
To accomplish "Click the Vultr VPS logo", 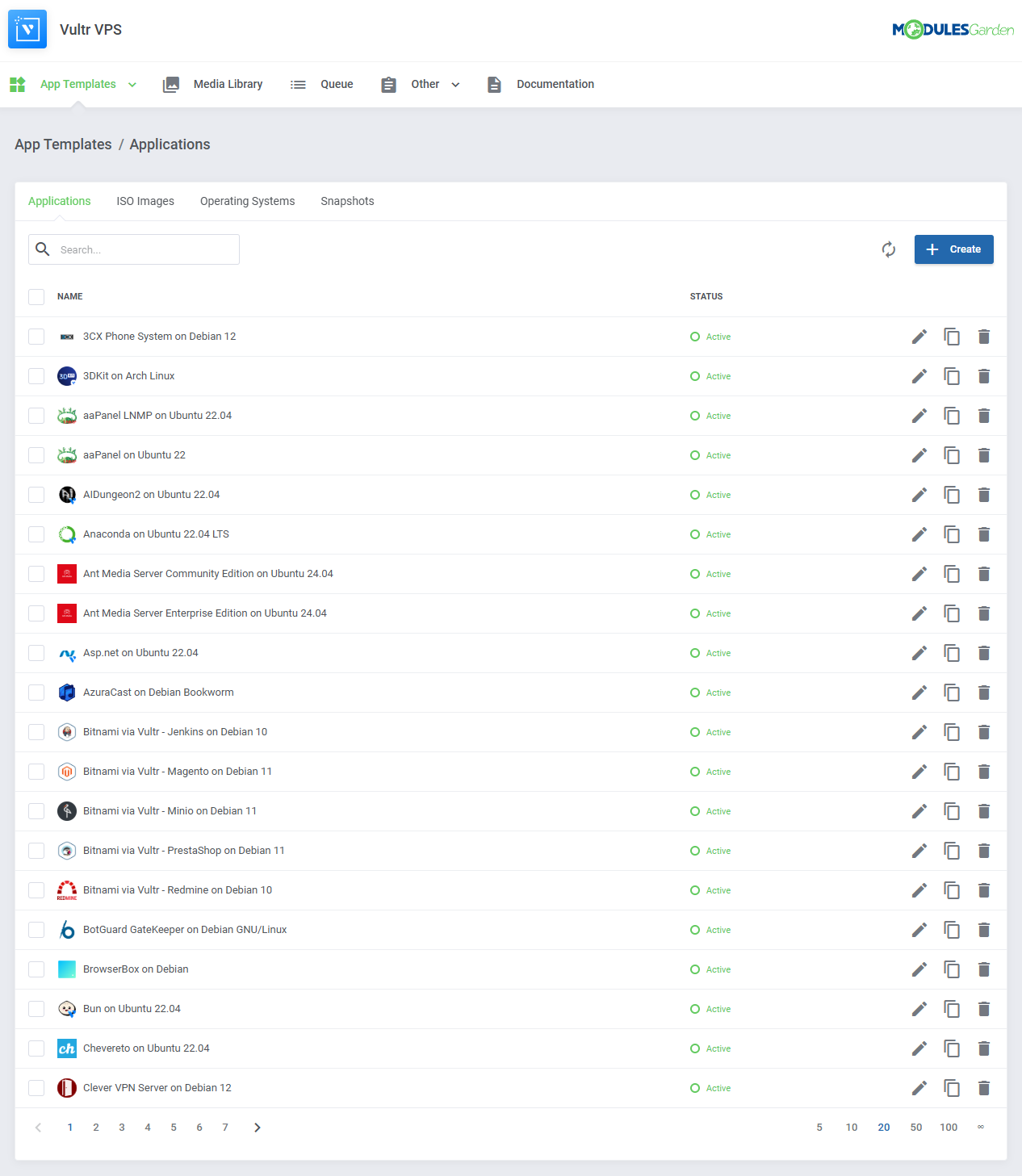I will [27, 29].
